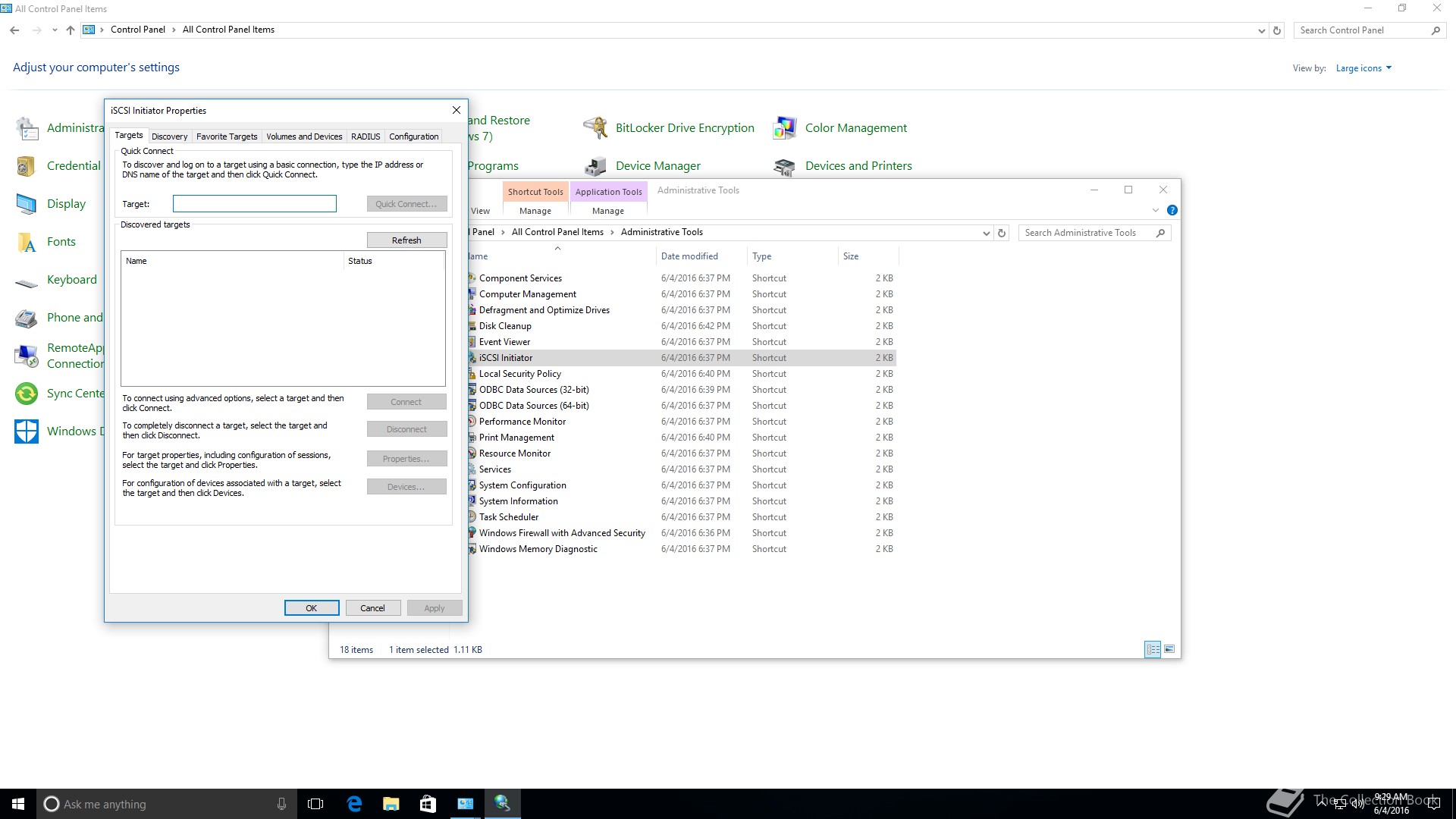1456x819 pixels.
Task: Select Task Scheduler shortcut
Action: pos(509,517)
